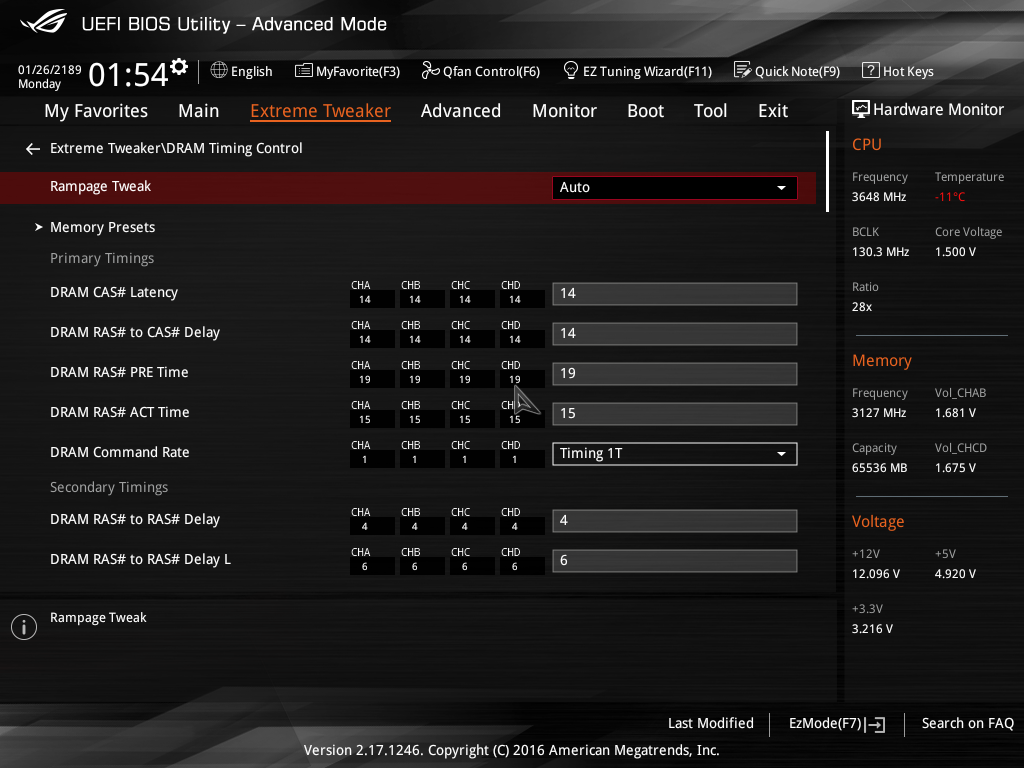Click the Quick Note pencil icon
This screenshot has width=1024, height=768.
point(742,70)
